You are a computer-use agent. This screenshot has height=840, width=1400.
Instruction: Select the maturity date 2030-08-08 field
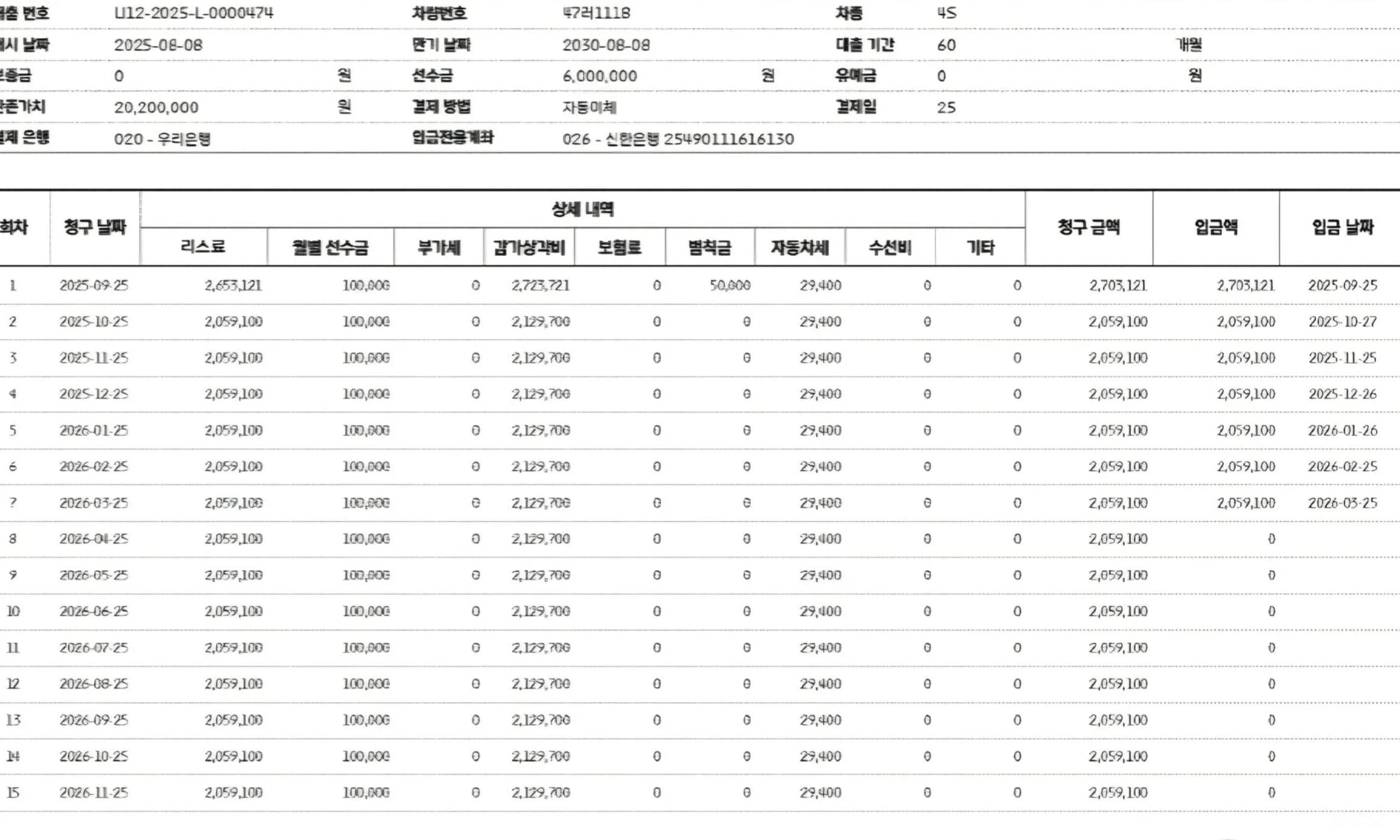tap(606, 45)
